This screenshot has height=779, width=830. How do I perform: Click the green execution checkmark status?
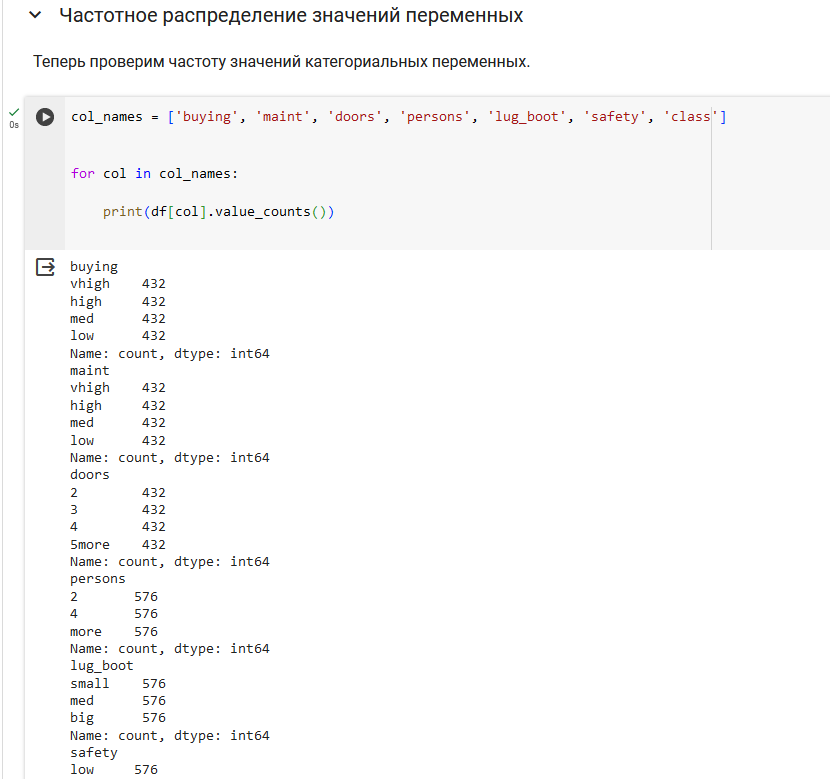click(14, 112)
